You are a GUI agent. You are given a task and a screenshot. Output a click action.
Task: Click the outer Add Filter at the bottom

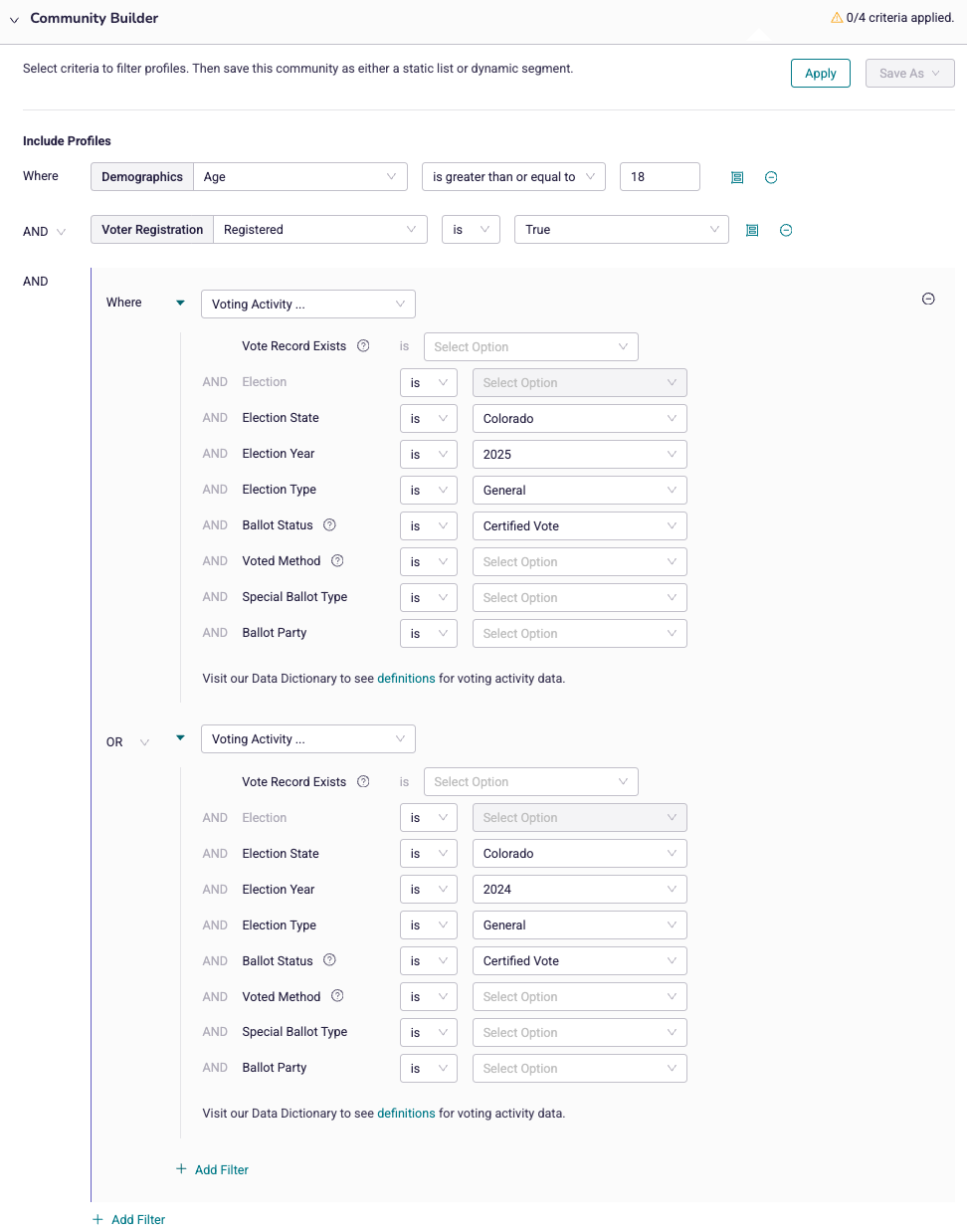point(128,1219)
